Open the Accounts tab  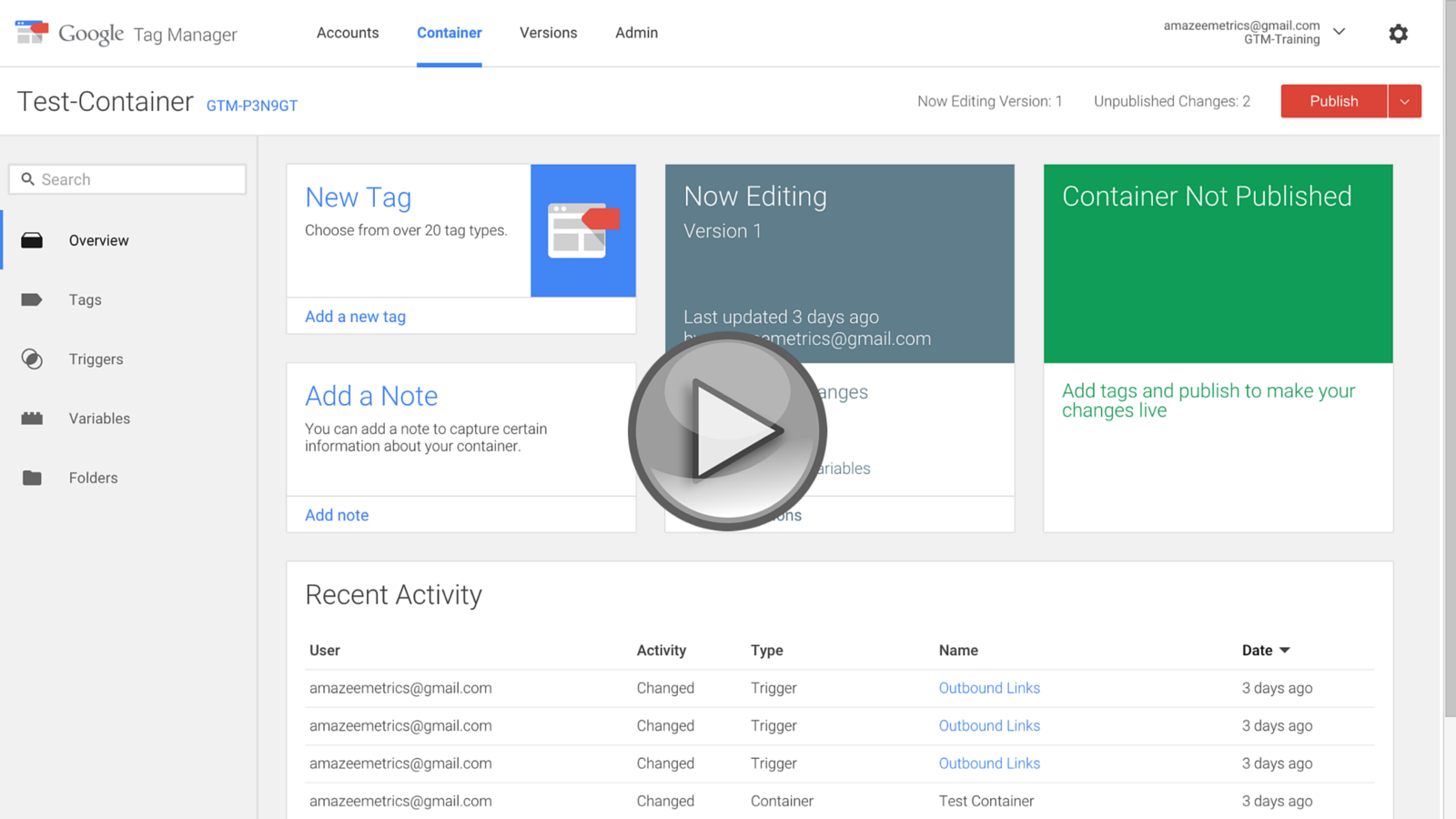coord(348,33)
